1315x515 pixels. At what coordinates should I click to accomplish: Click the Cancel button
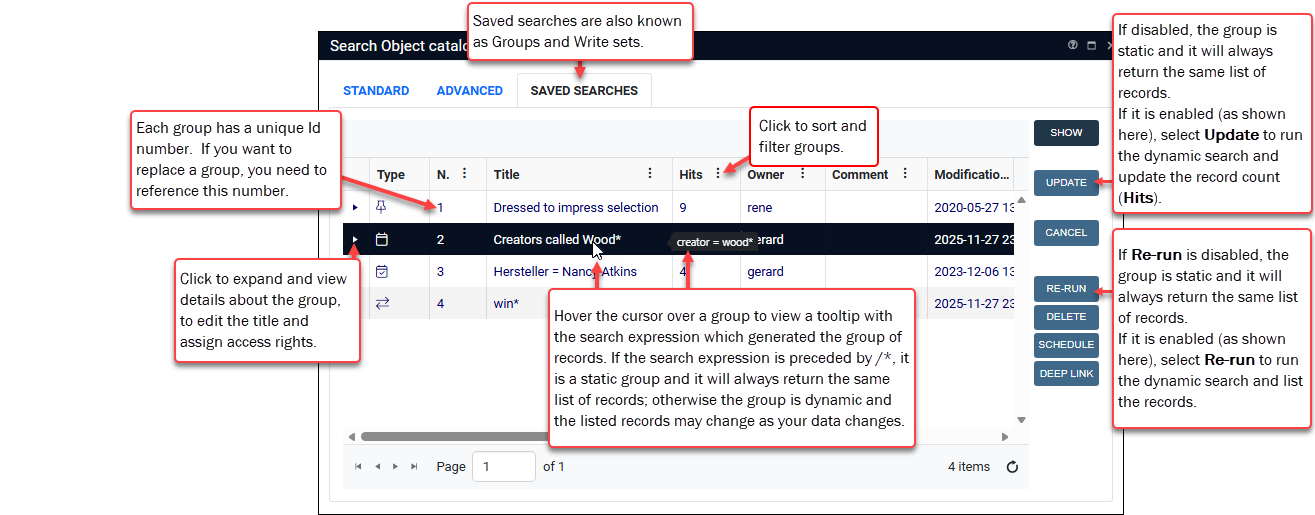pos(1066,232)
